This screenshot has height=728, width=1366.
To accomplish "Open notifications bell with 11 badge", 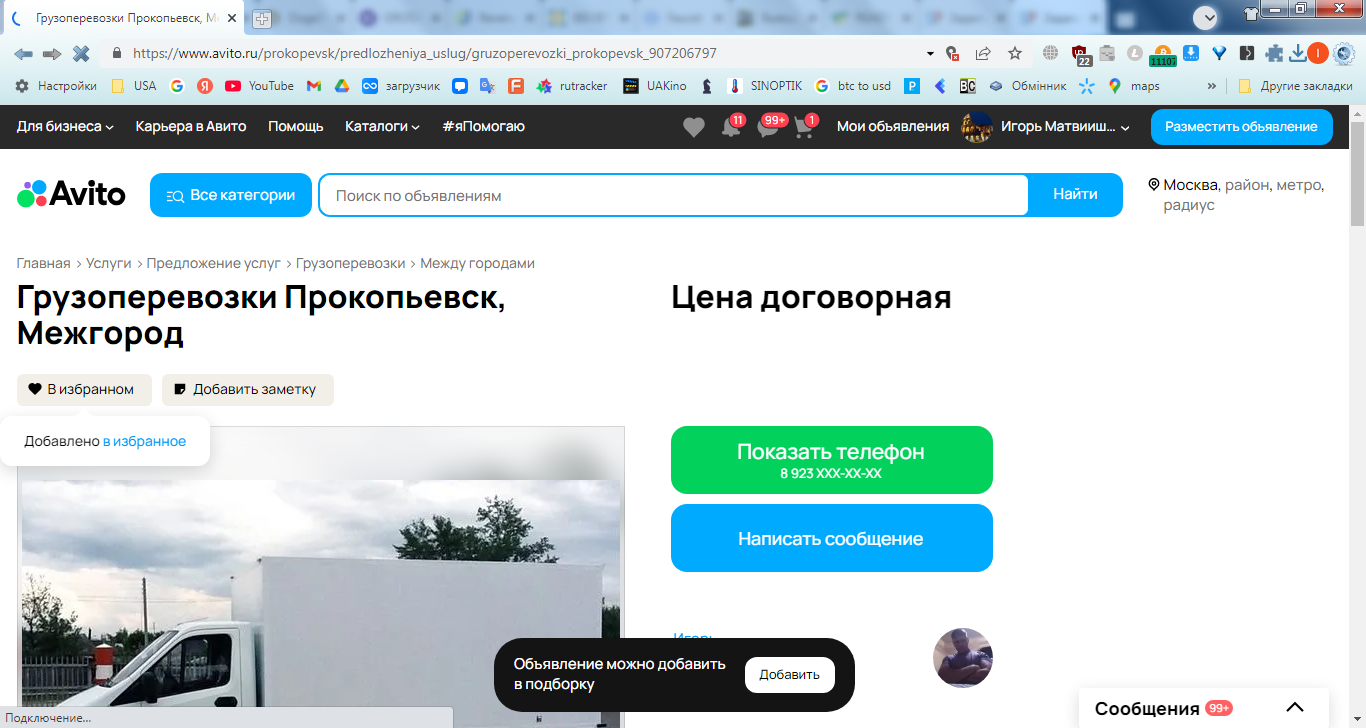I will [731, 127].
